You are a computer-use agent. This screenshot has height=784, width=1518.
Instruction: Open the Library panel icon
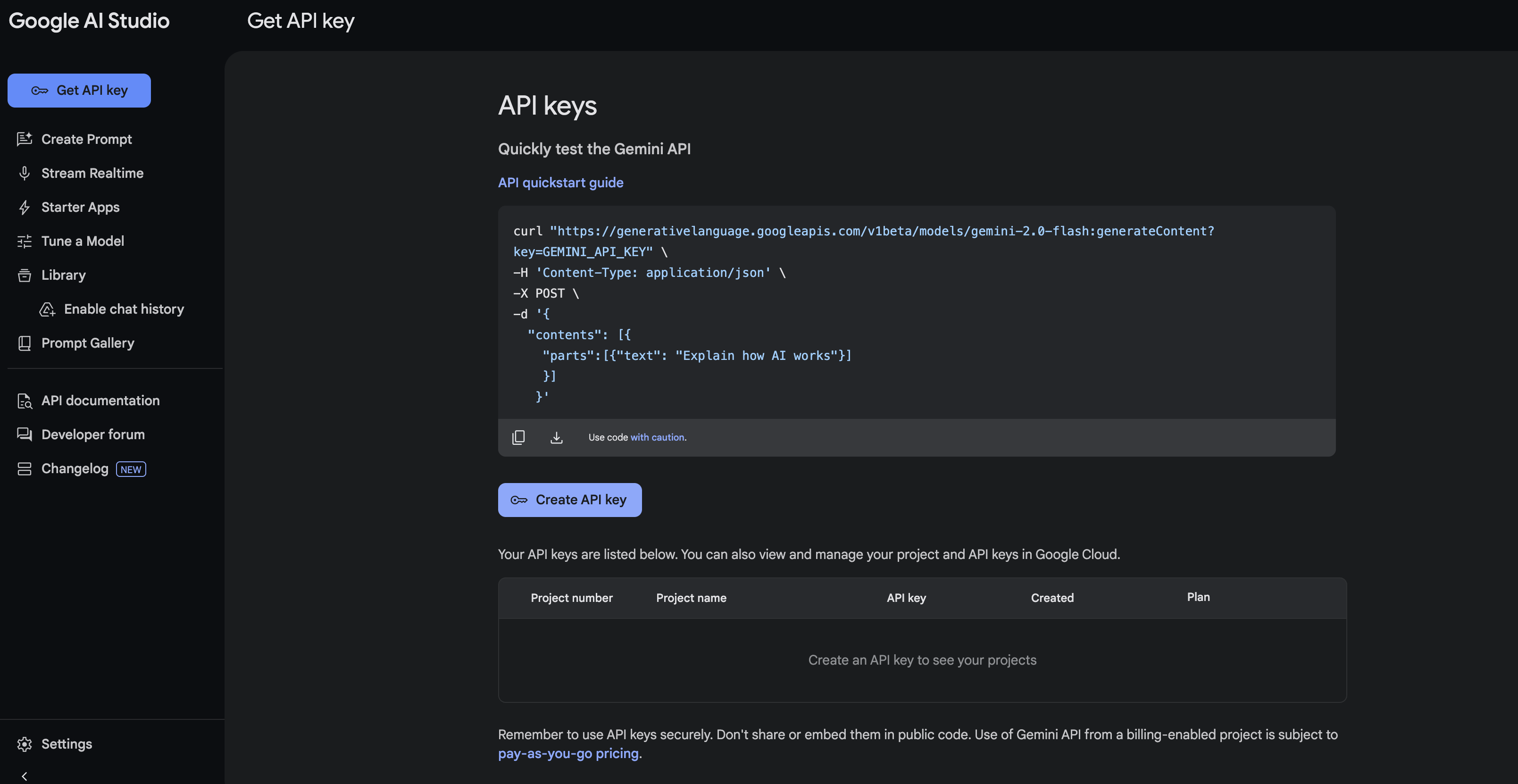(24, 275)
